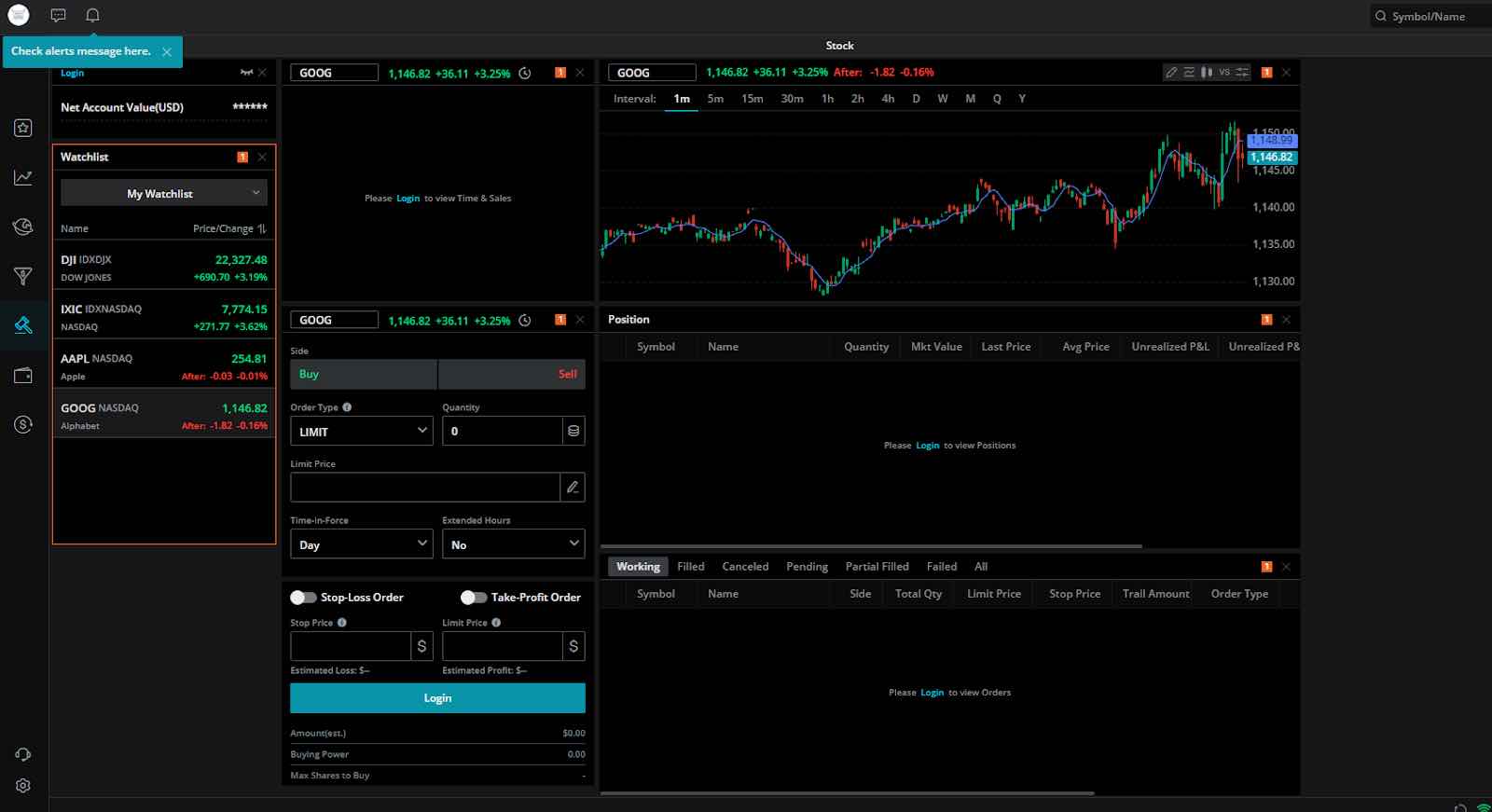
Task: Click orange link icon in Time & Sales panel
Action: (x=560, y=73)
